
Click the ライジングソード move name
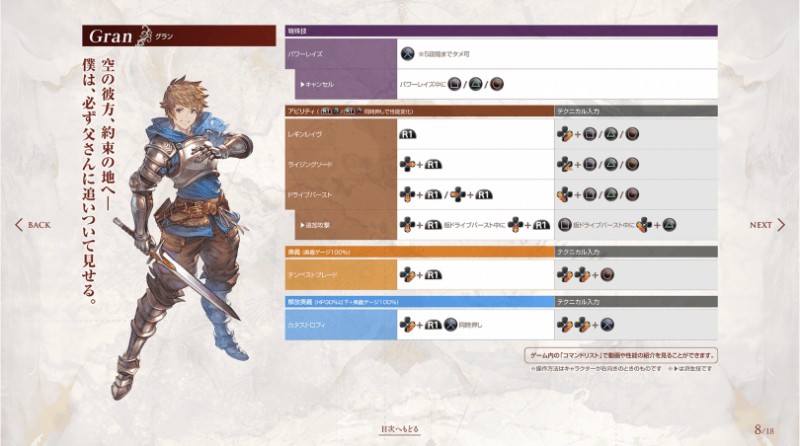coord(310,164)
